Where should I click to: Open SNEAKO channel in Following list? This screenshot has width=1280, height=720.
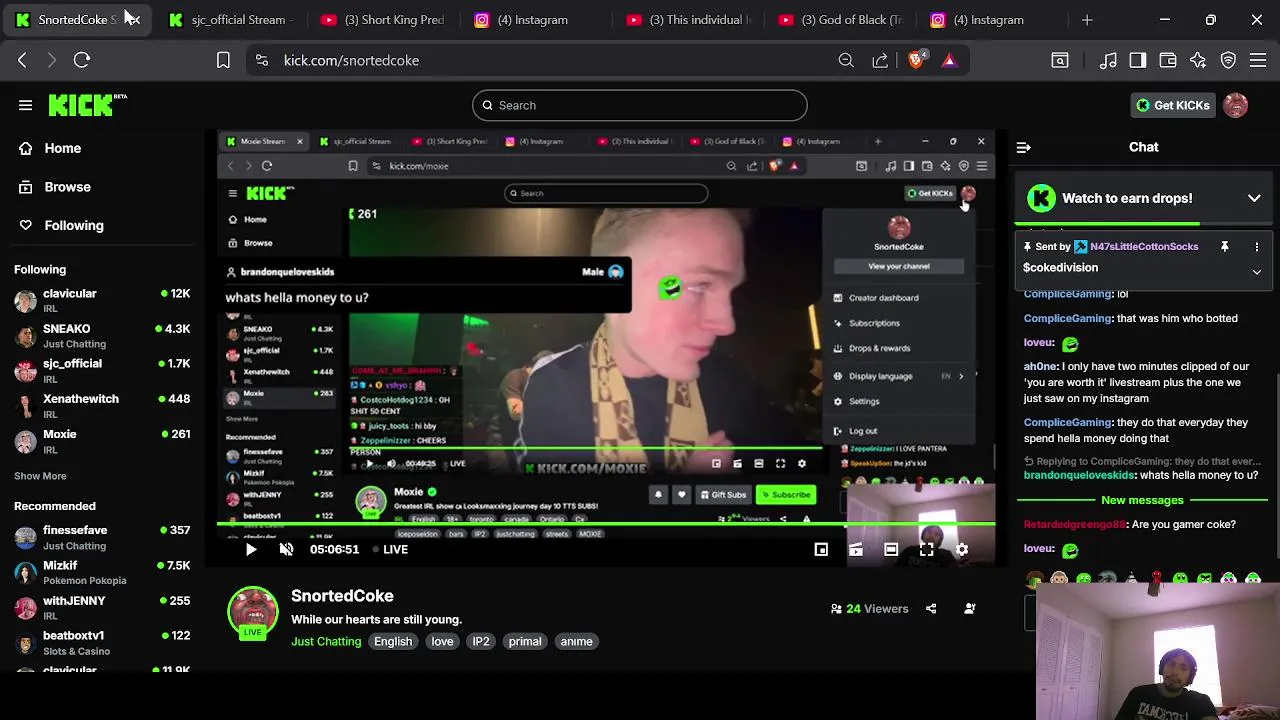(x=102, y=335)
